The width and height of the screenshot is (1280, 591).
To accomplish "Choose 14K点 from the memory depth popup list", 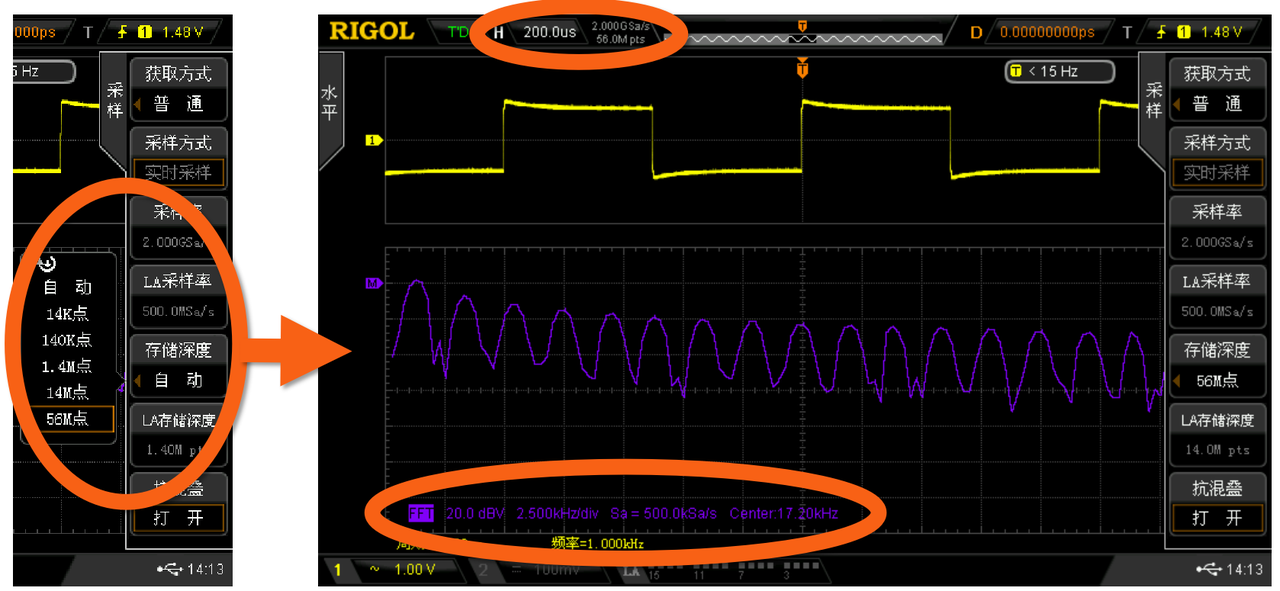I will tap(67, 314).
